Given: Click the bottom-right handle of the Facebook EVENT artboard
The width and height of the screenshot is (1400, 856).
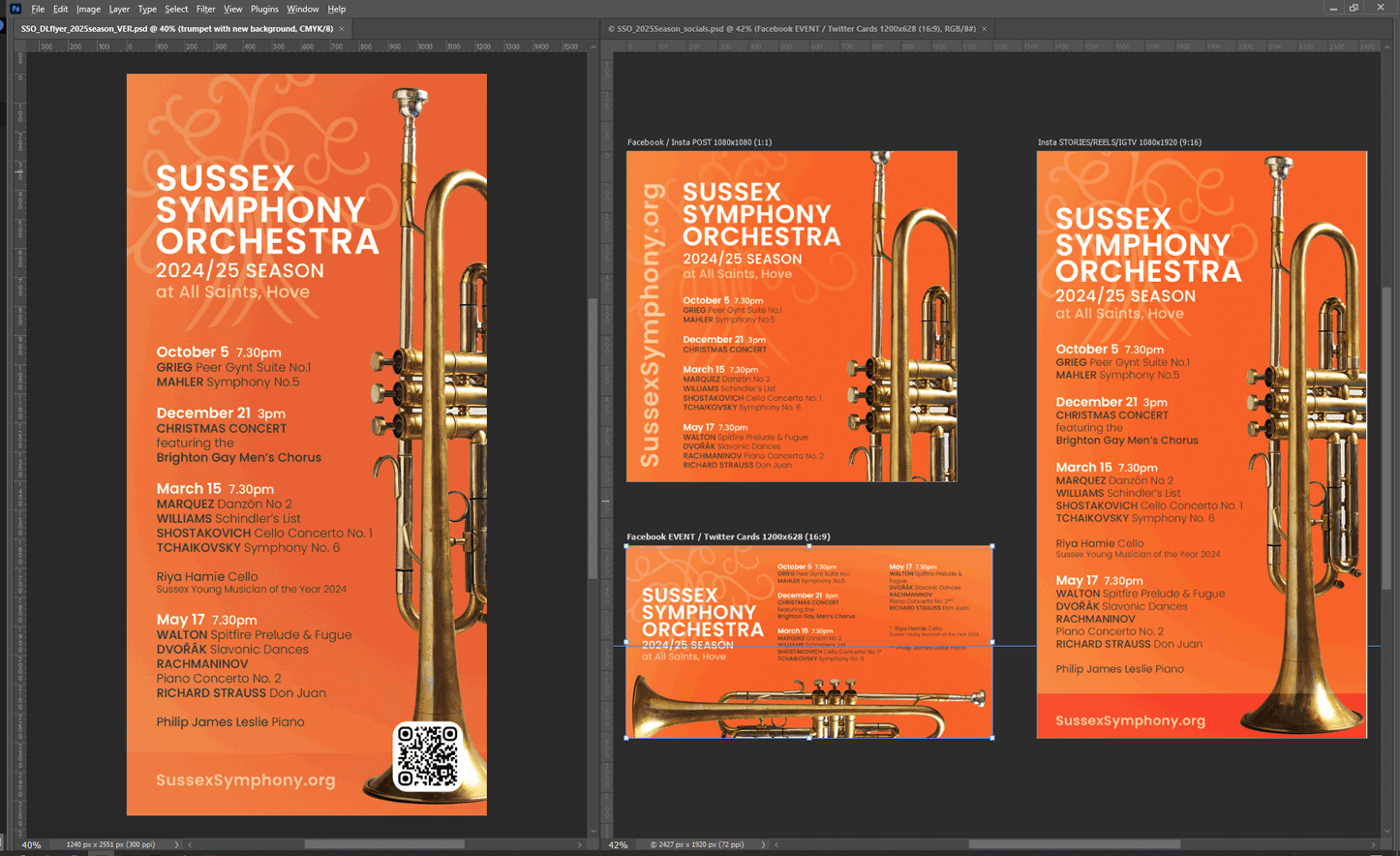Looking at the screenshot, I should (x=992, y=738).
